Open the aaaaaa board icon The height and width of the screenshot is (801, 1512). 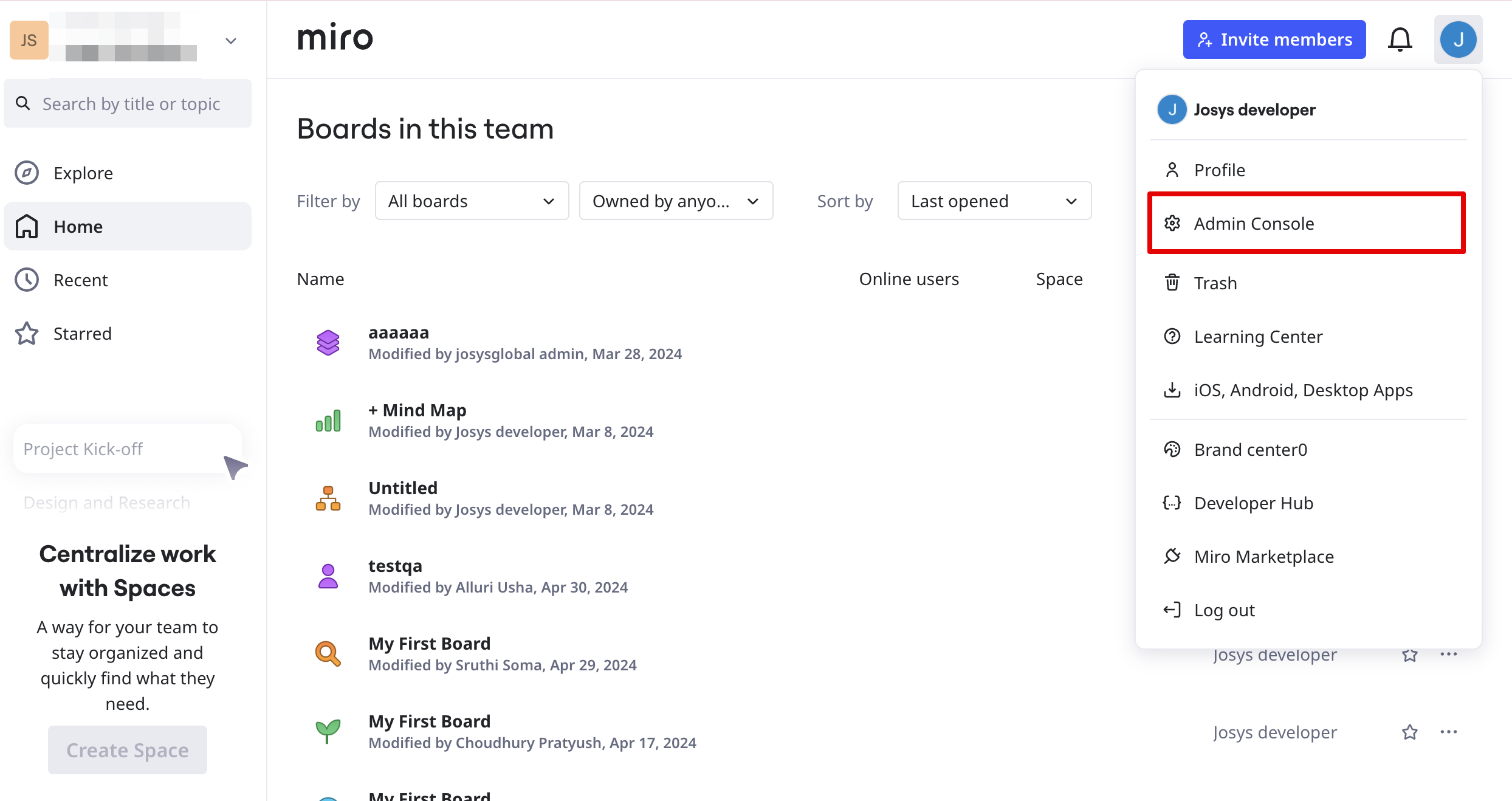[328, 343]
